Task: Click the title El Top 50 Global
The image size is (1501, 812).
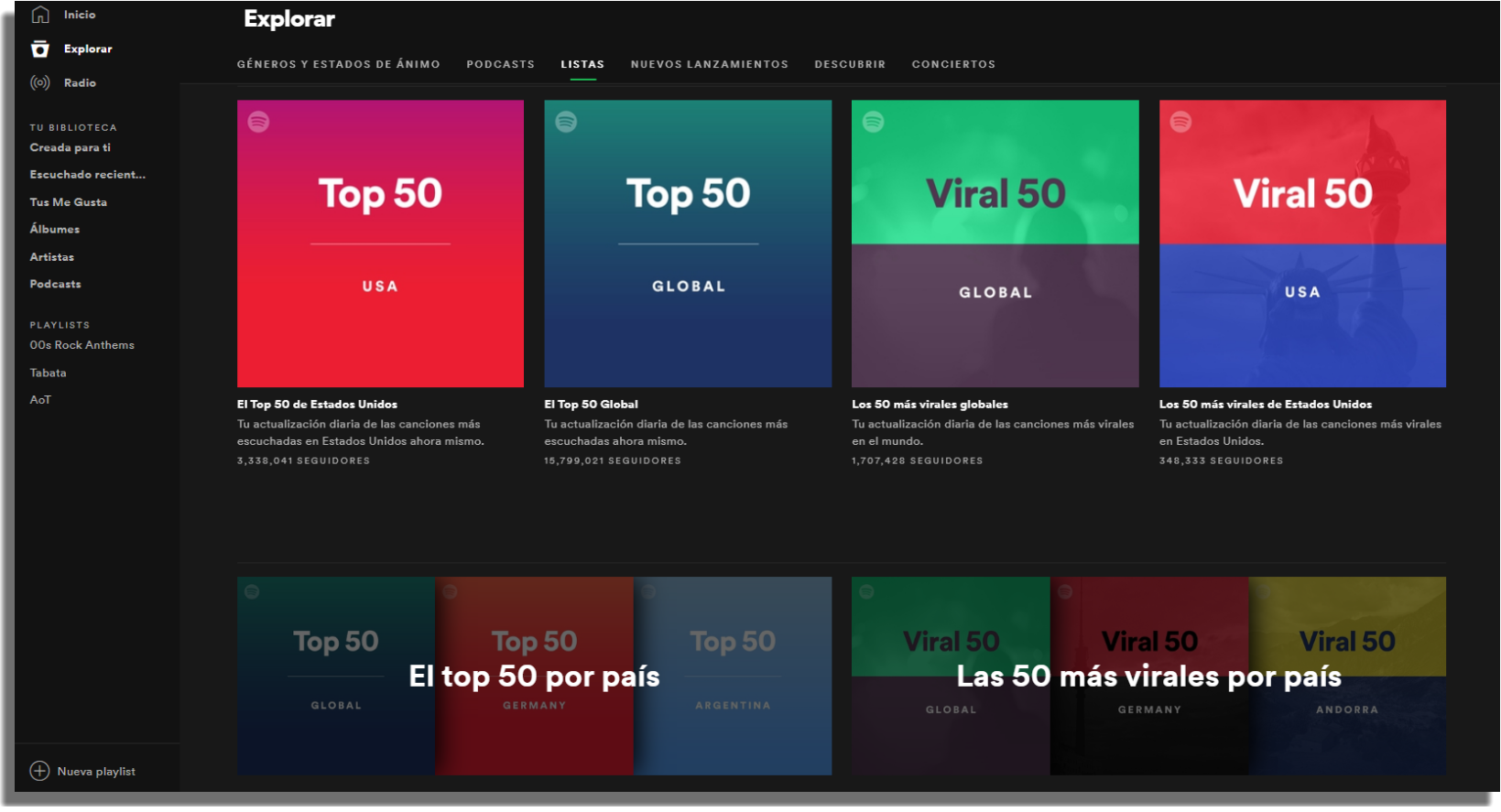Action: point(591,404)
